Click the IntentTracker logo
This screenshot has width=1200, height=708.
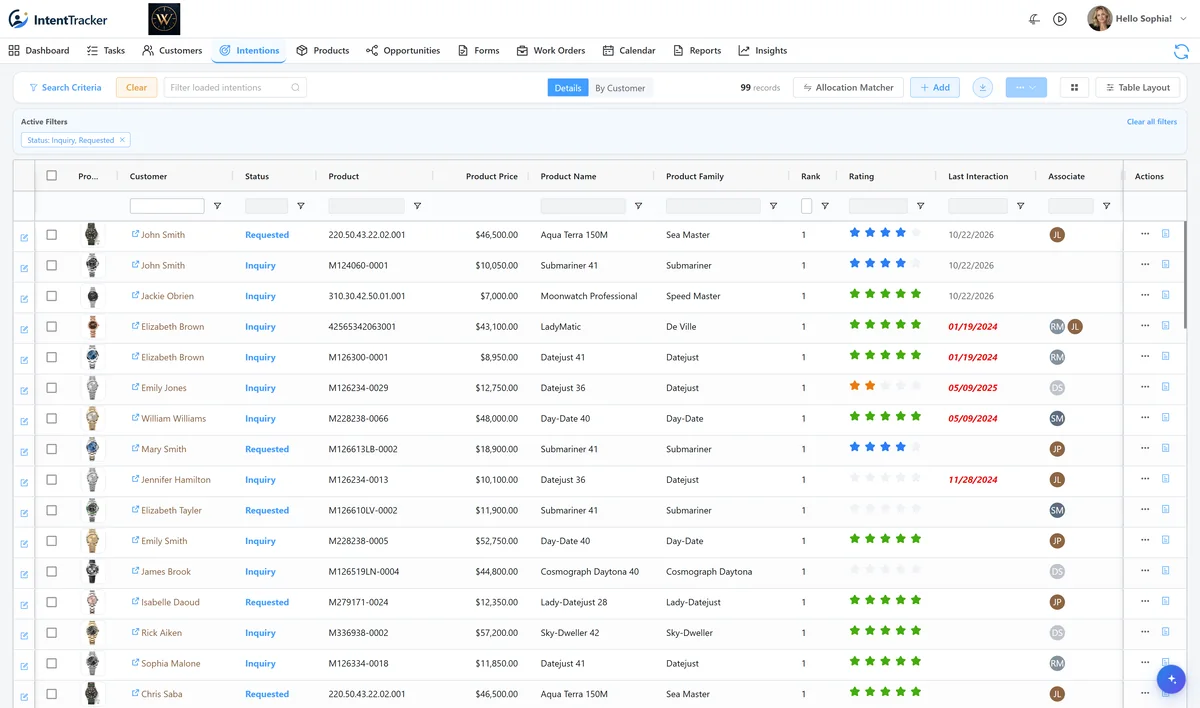tap(58, 19)
